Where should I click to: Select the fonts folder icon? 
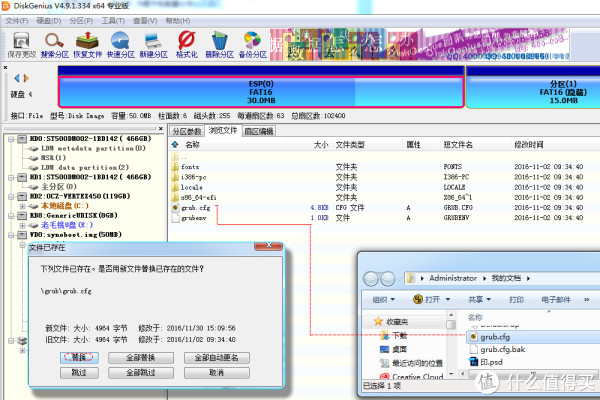coord(175,167)
